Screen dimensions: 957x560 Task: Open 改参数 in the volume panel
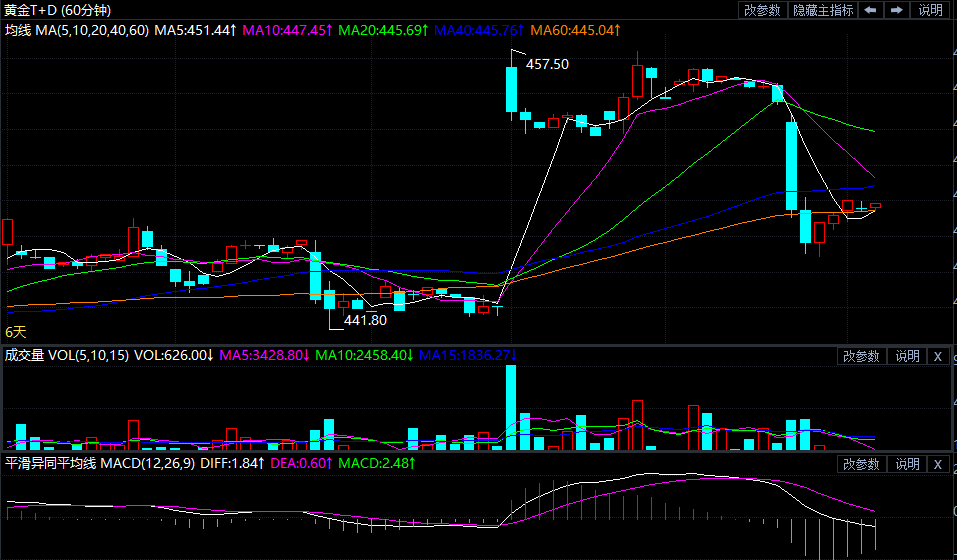click(x=860, y=356)
